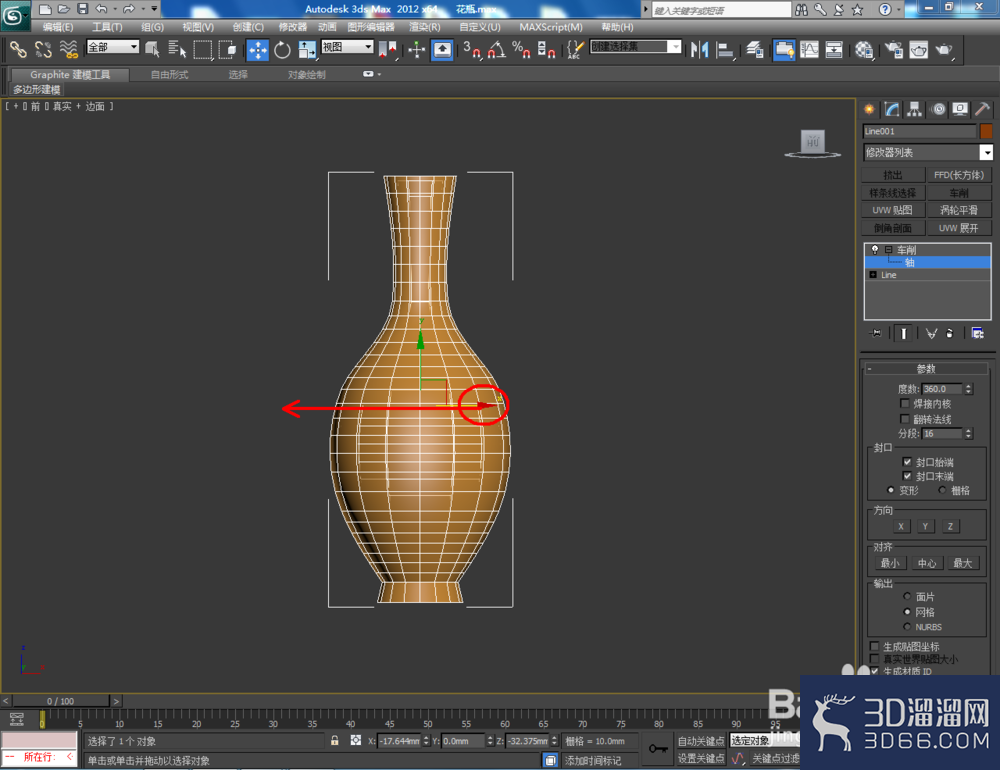The height and width of the screenshot is (770, 1000).
Task: Select the 面片 output radio button
Action: 907,596
